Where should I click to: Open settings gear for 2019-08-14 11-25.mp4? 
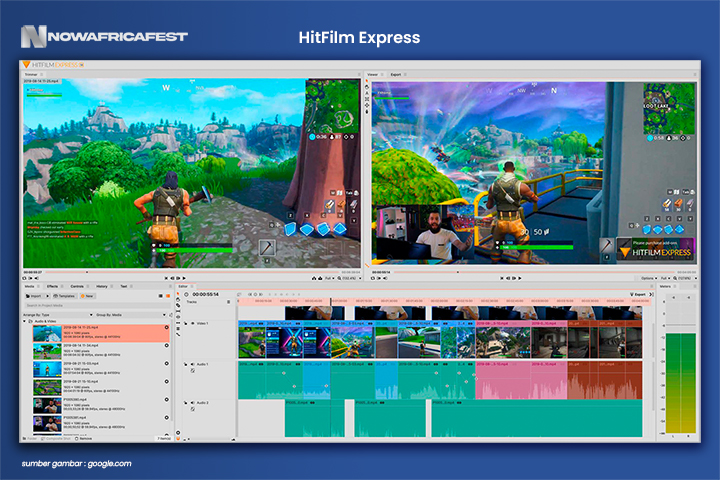(167, 328)
